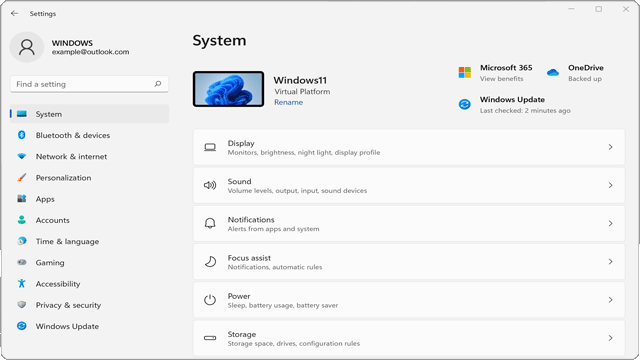
Task: Click the OneDrive cloud icon
Action: (x=553, y=73)
